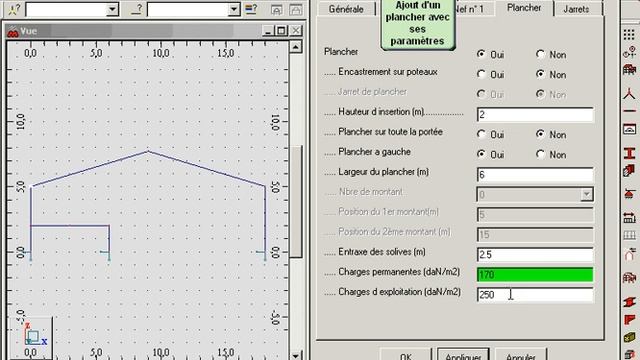640x360 pixels.
Task: Maximize the Vue window
Action: (281, 31)
